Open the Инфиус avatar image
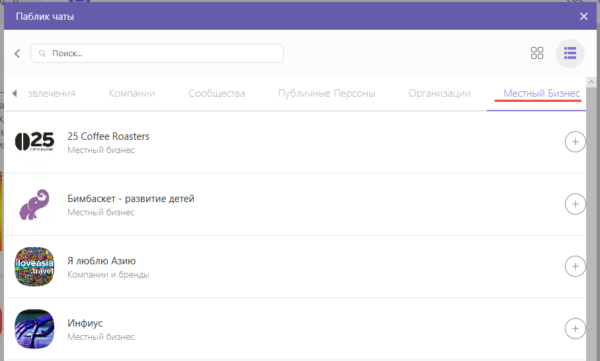This screenshot has height=361, width=600. (x=34, y=329)
